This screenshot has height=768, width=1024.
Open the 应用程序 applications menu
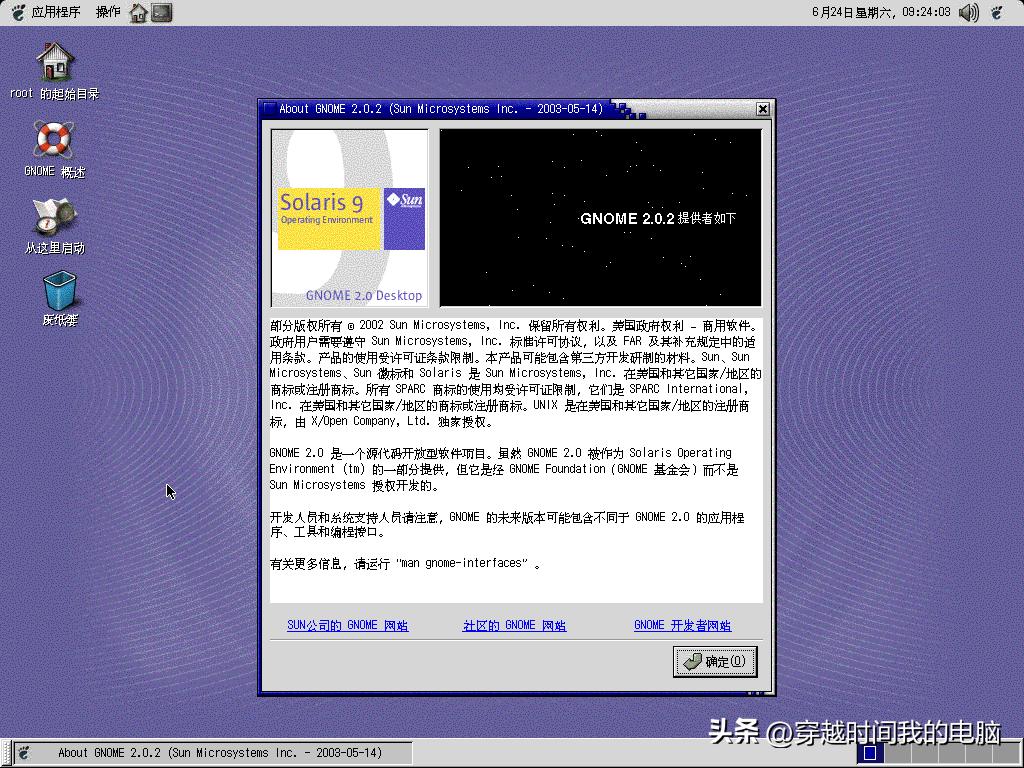(56, 12)
